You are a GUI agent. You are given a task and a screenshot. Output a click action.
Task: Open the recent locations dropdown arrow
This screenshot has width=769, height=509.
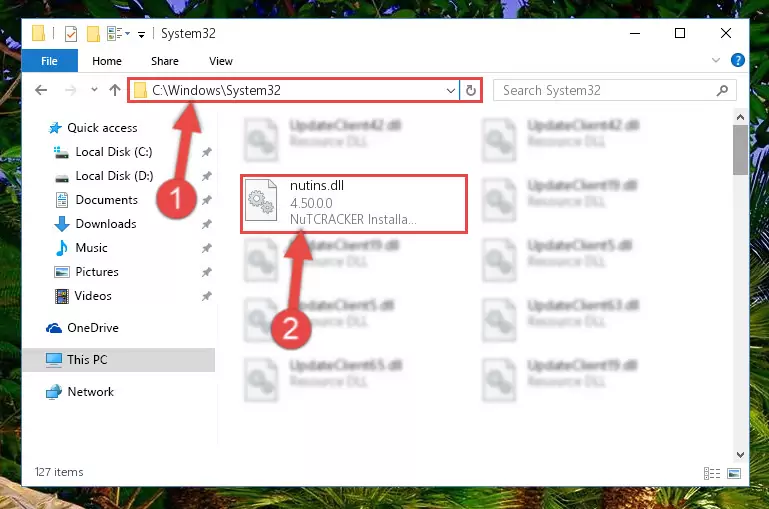click(94, 90)
